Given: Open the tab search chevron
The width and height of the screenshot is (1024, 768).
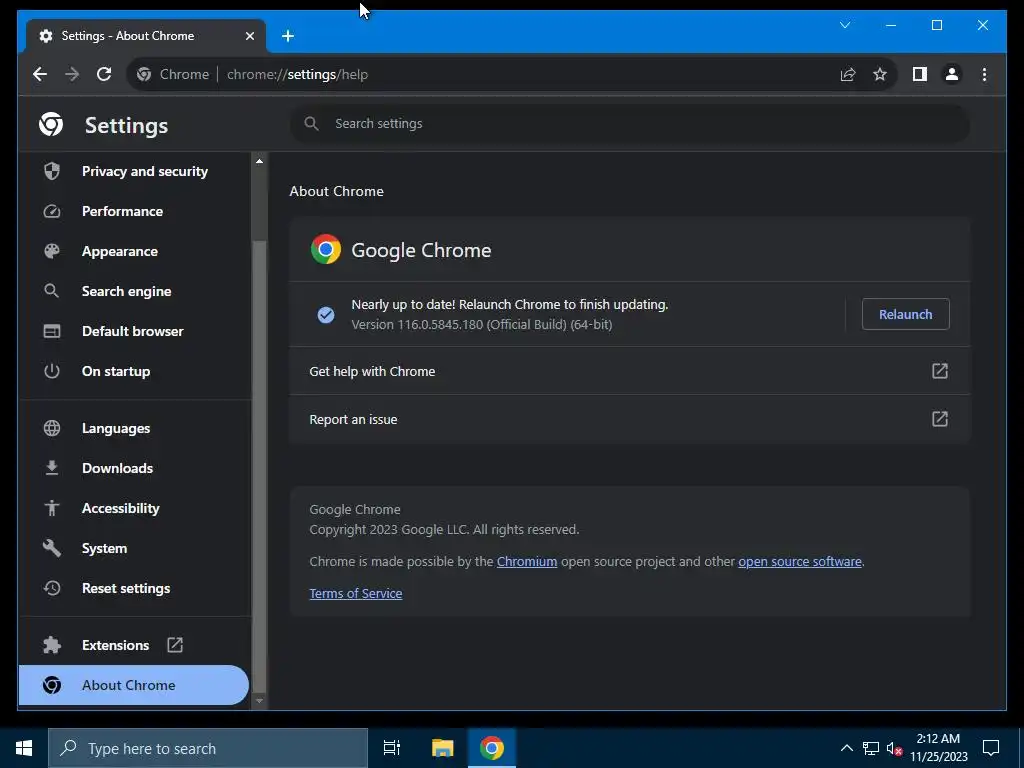Looking at the screenshot, I should [x=845, y=25].
